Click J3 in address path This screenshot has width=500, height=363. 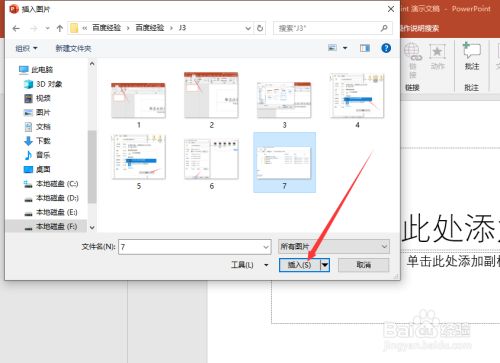(182, 28)
